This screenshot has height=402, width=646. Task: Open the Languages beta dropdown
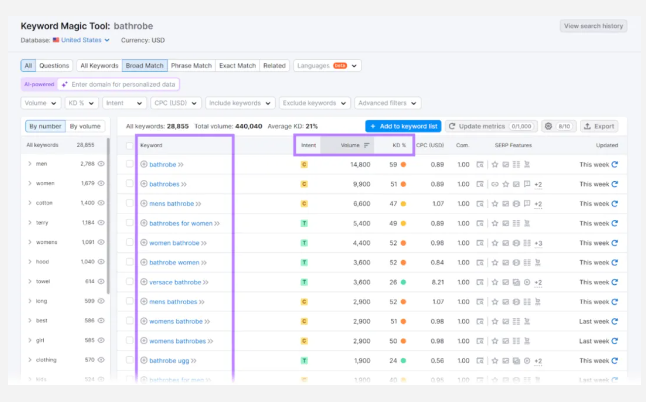[x=327, y=65]
